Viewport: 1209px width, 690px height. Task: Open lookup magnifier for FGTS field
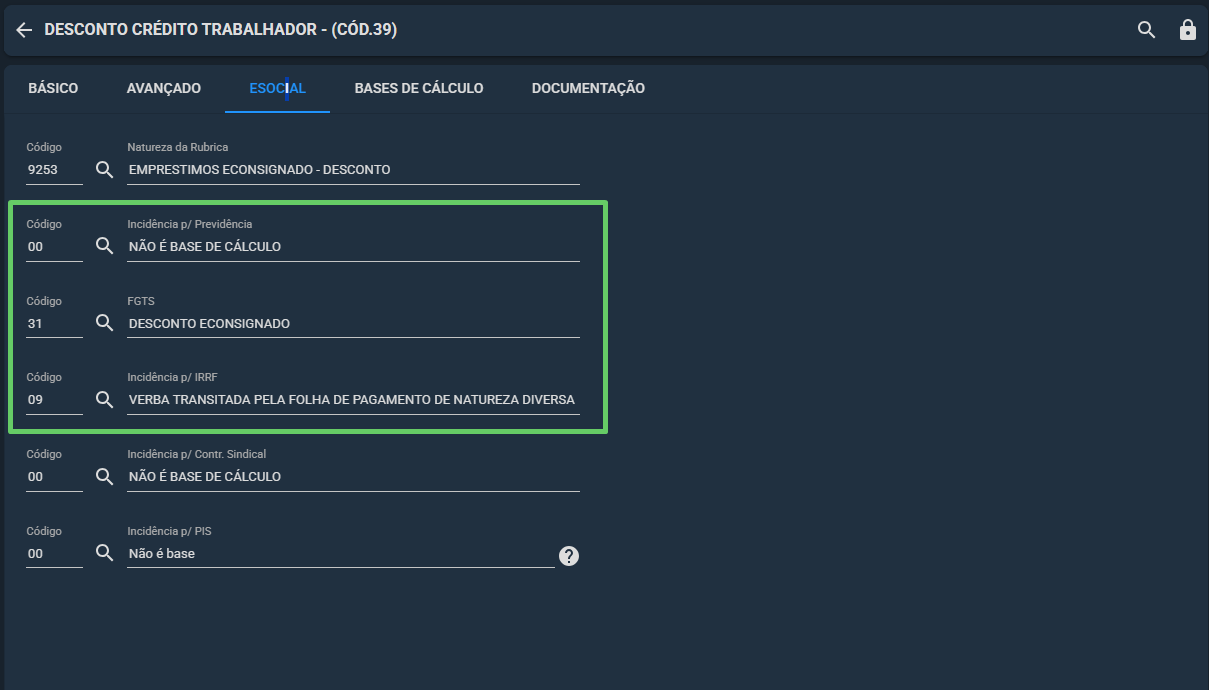click(x=104, y=323)
